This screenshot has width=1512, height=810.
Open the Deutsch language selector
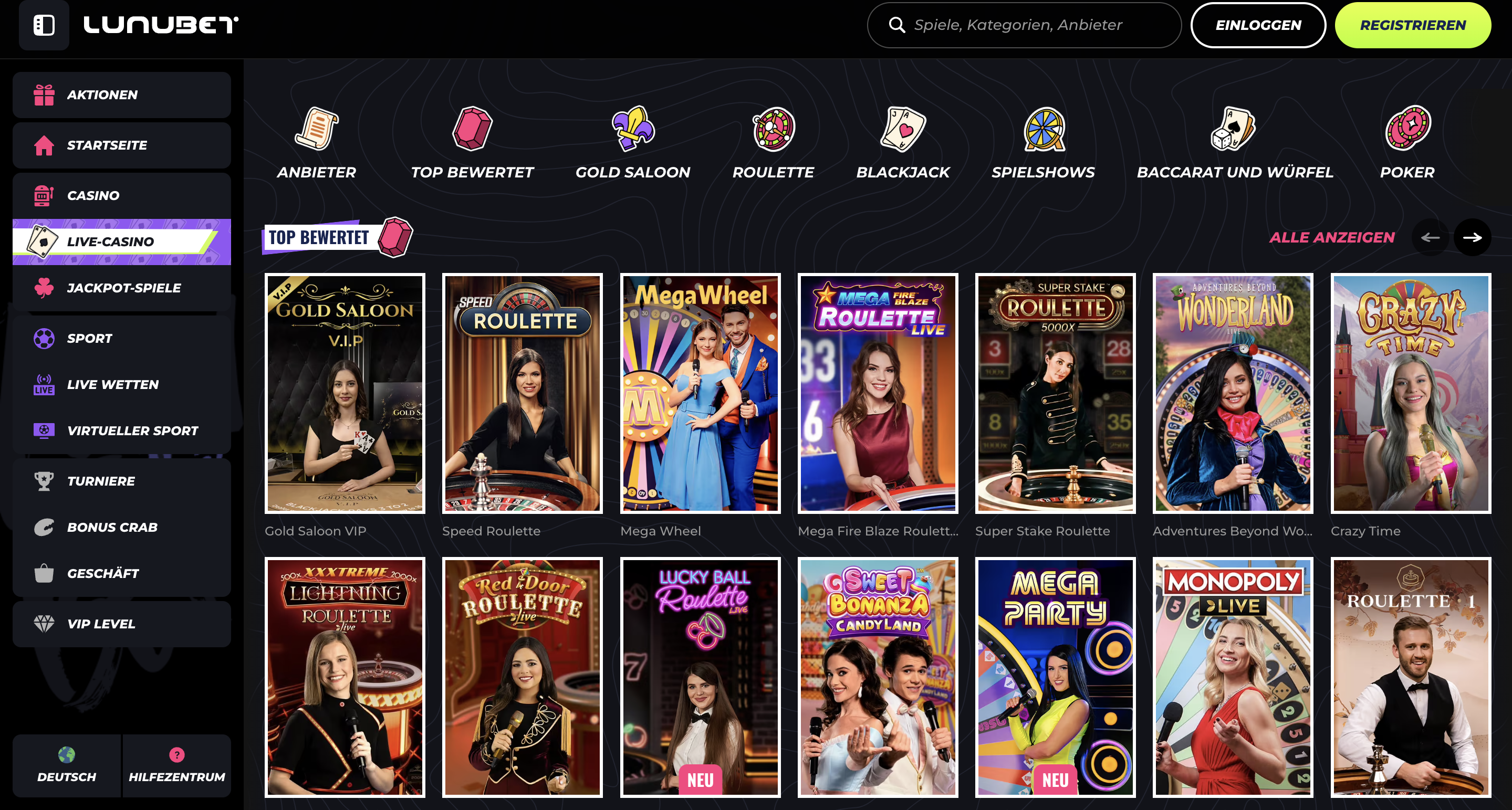tap(66, 765)
